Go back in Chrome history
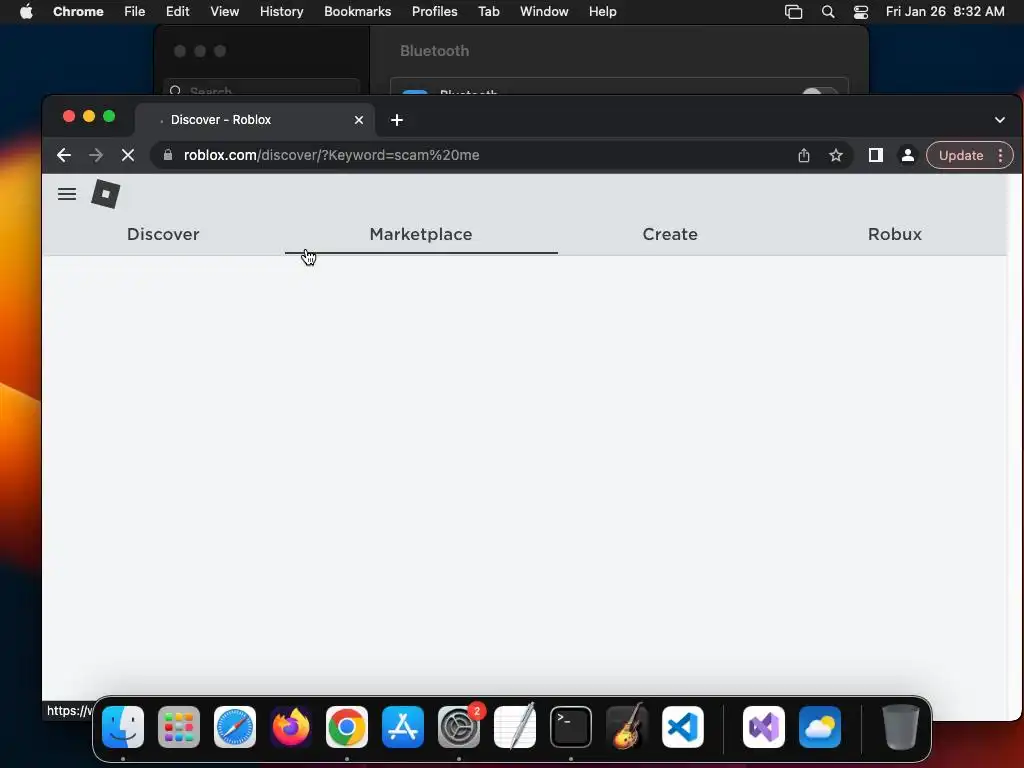This screenshot has width=1024, height=768. [x=64, y=155]
